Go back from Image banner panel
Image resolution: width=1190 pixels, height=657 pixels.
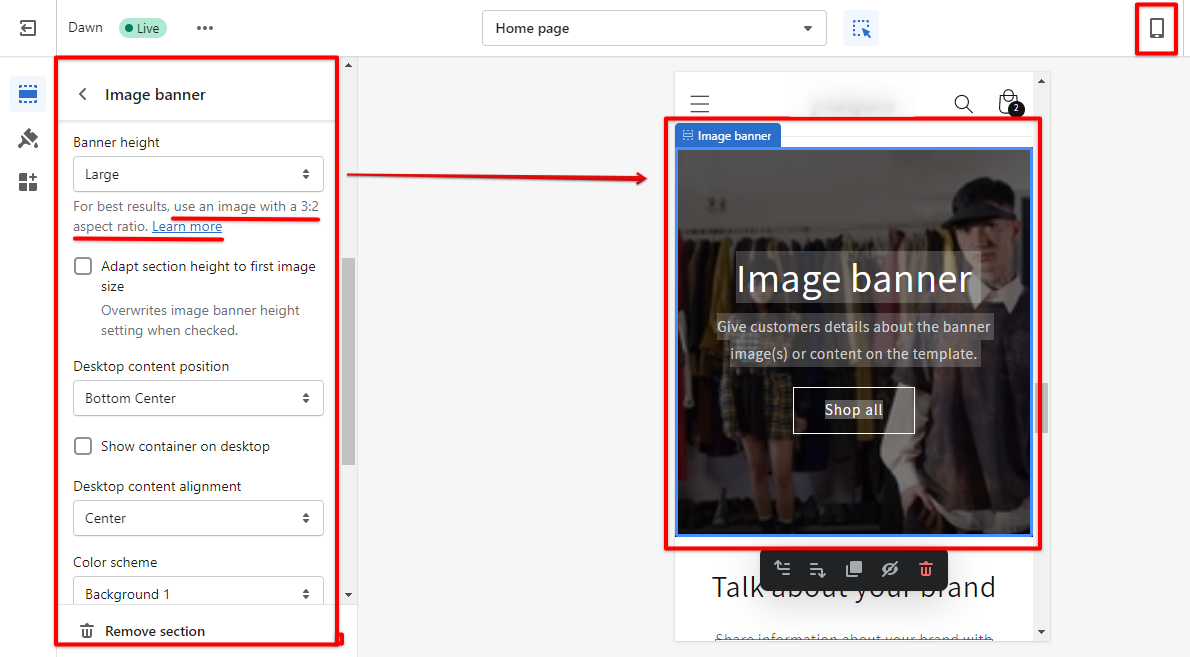(83, 94)
